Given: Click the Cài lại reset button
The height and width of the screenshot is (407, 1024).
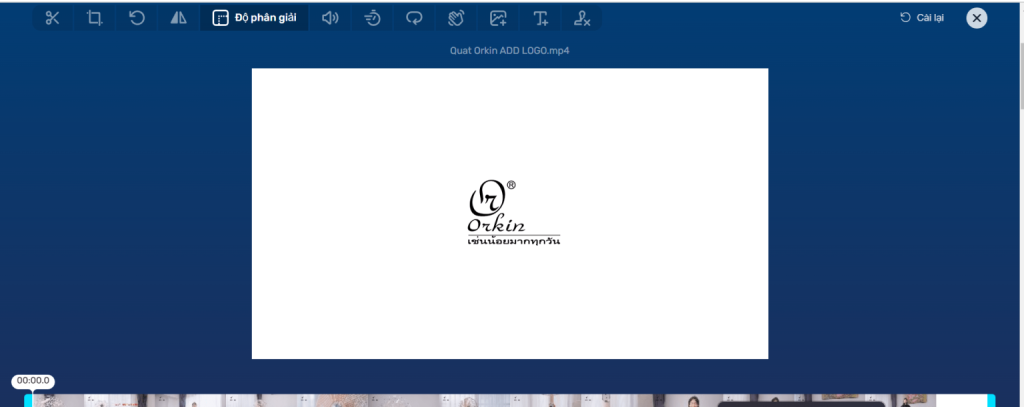Looking at the screenshot, I should 921,18.
